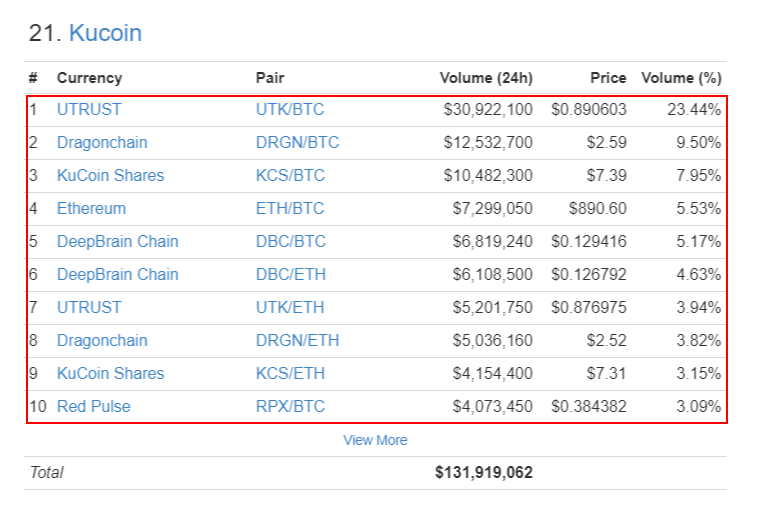Open the DRGN/BTC pair link
The width and height of the screenshot is (767, 507).
[x=297, y=142]
